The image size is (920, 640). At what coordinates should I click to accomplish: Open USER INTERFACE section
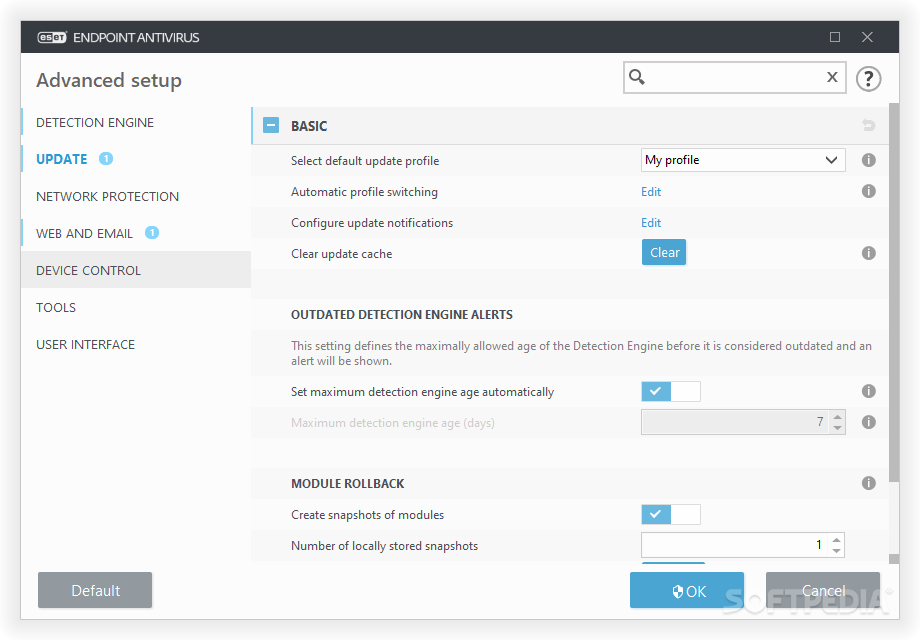[x=86, y=344]
